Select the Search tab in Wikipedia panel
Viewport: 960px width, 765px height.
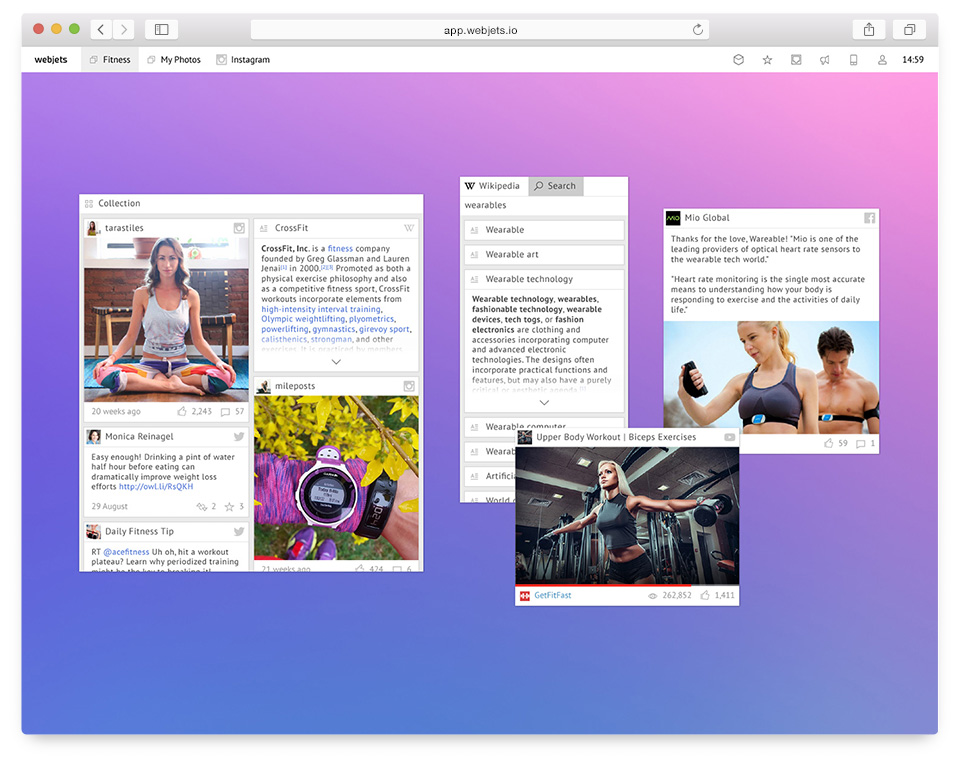pos(556,185)
